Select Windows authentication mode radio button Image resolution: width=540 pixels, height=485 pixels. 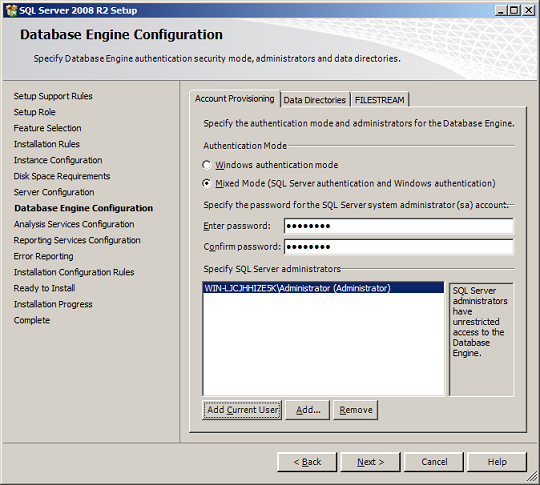207,165
